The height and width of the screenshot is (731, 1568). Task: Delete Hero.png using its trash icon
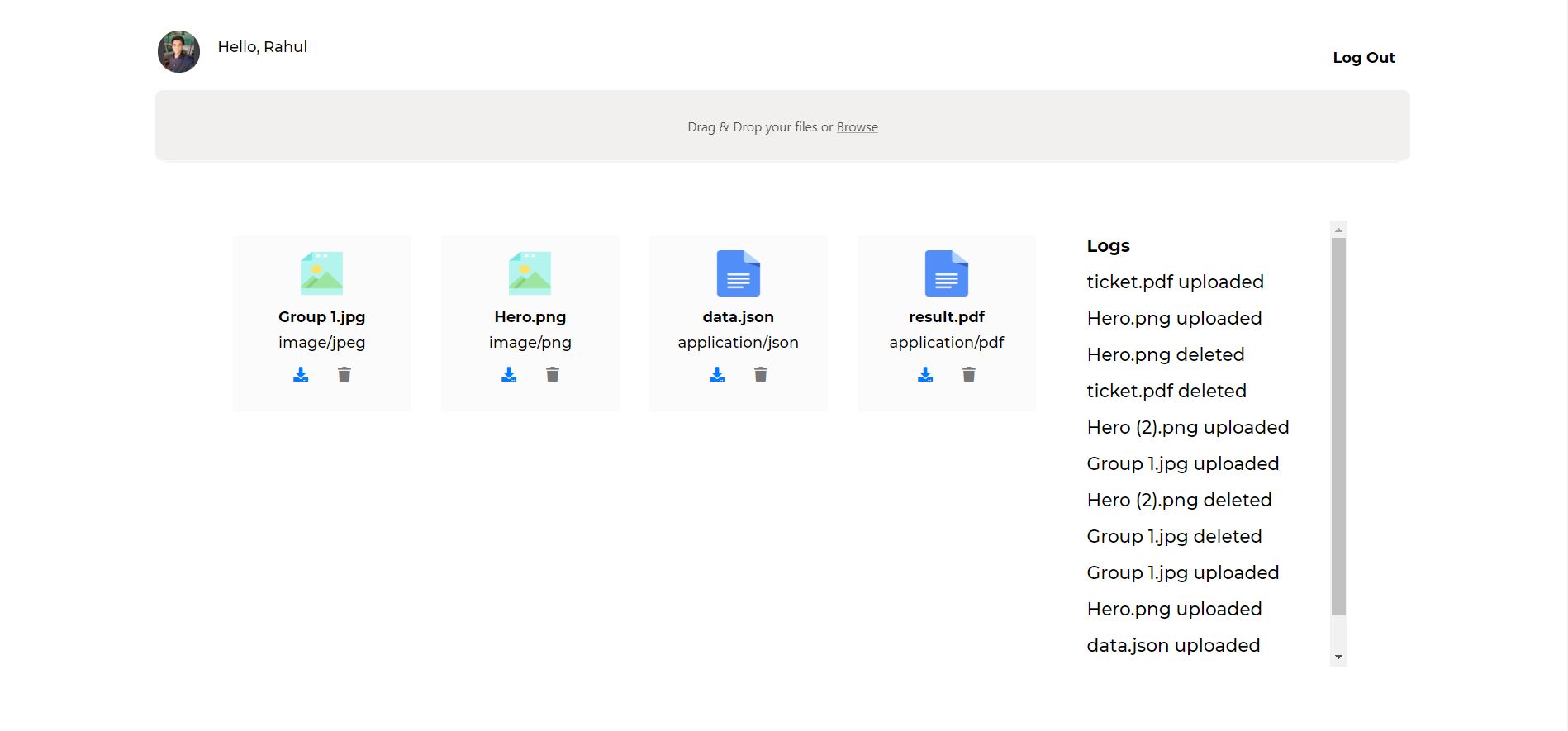[x=553, y=375]
